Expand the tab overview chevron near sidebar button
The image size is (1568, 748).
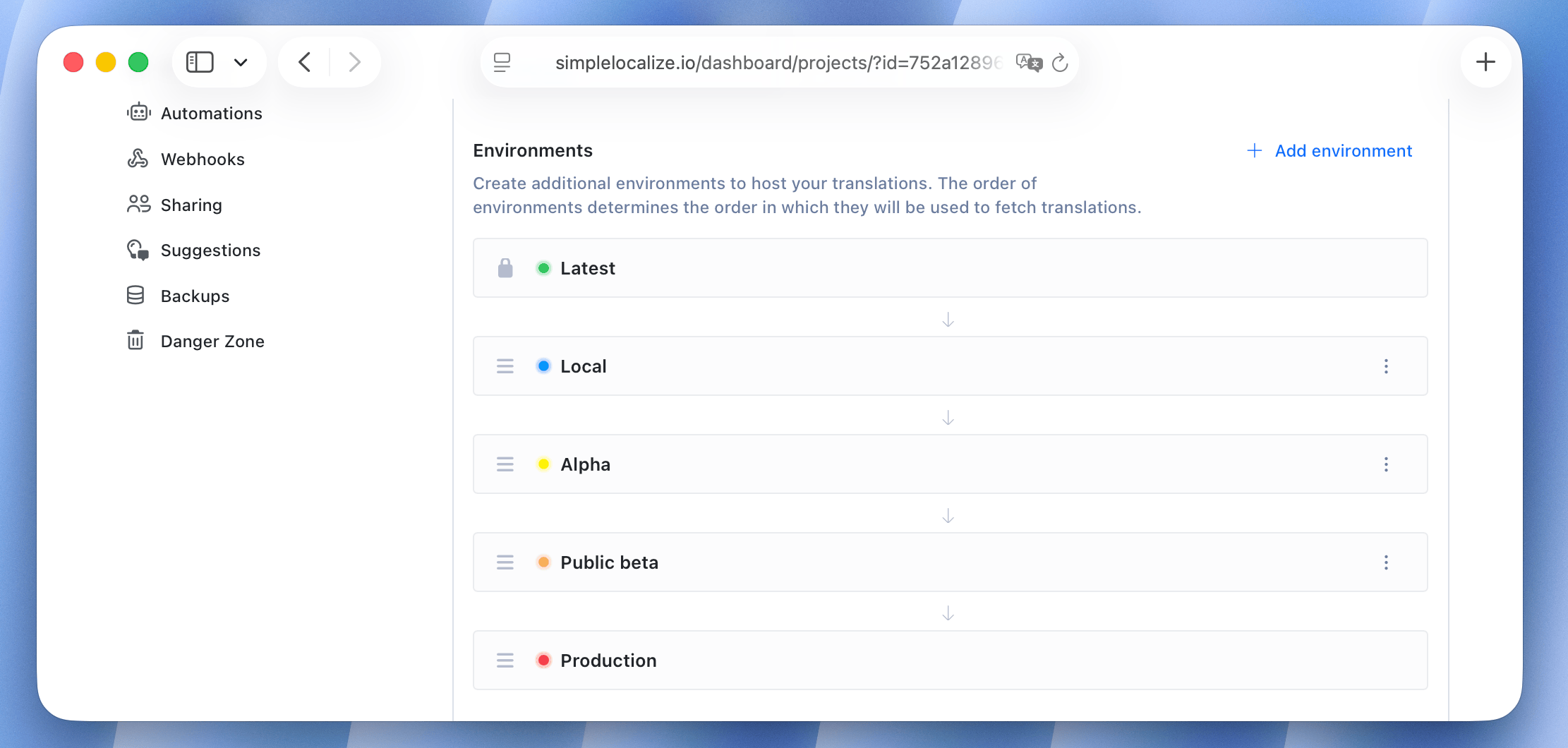(241, 62)
